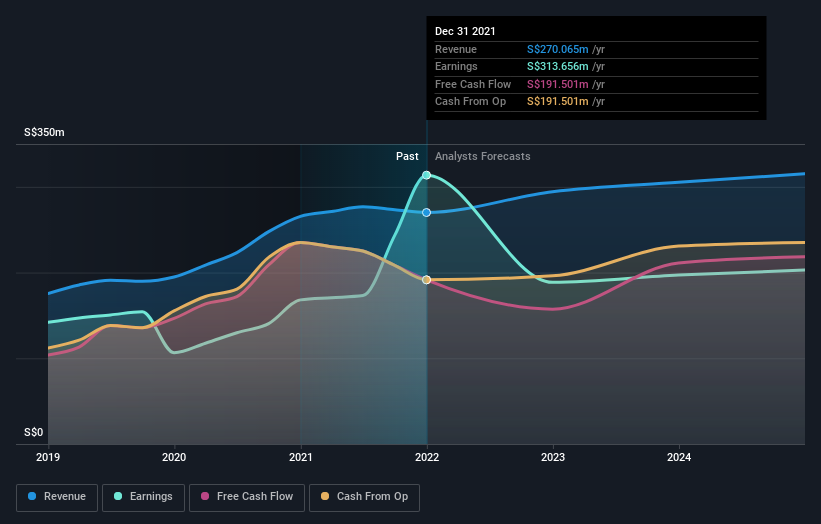Select the Revenue data point marker at 2022
Screen dimensions: 821x524
427,213
